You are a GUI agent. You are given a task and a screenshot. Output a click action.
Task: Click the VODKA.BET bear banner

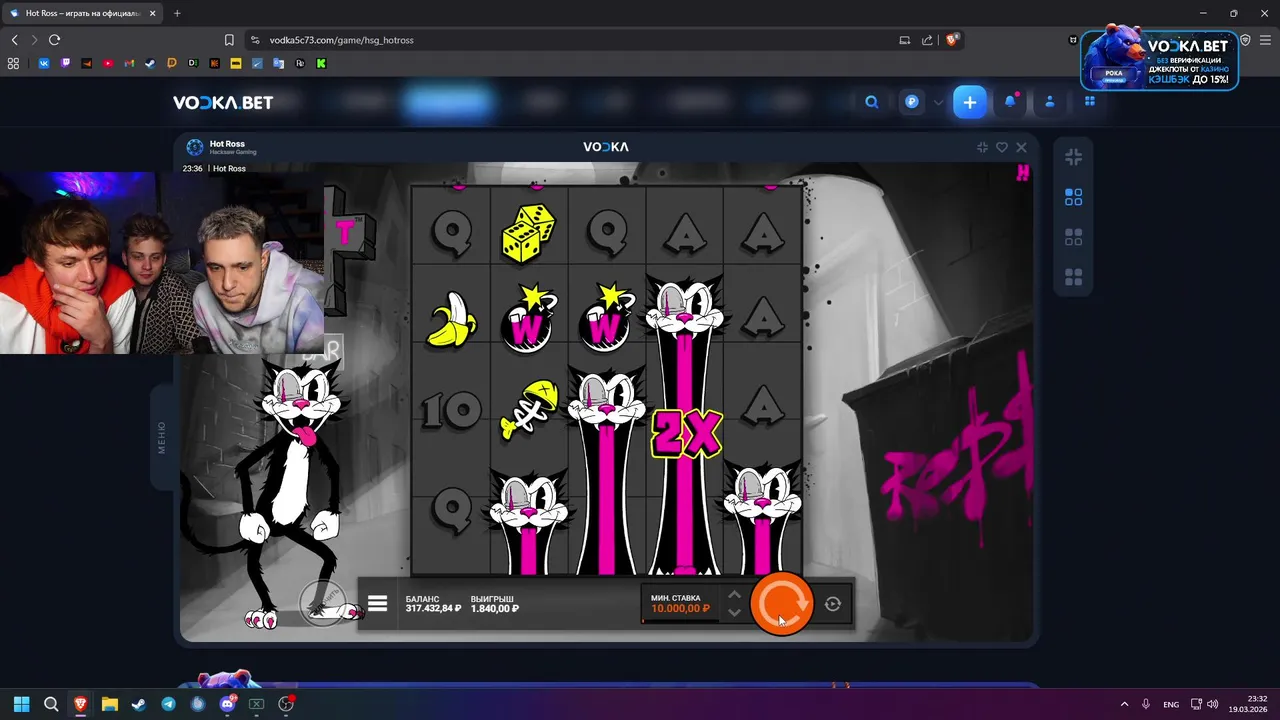[1159, 58]
